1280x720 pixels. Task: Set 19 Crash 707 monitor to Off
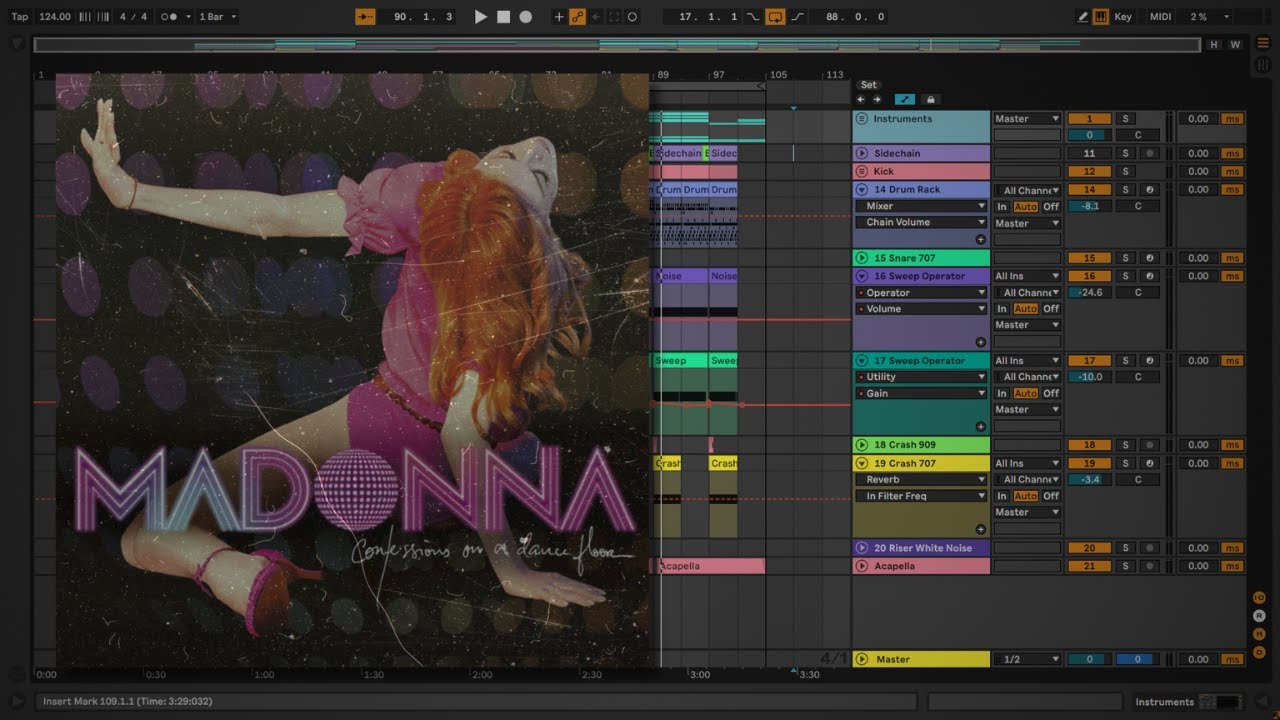[1051, 496]
